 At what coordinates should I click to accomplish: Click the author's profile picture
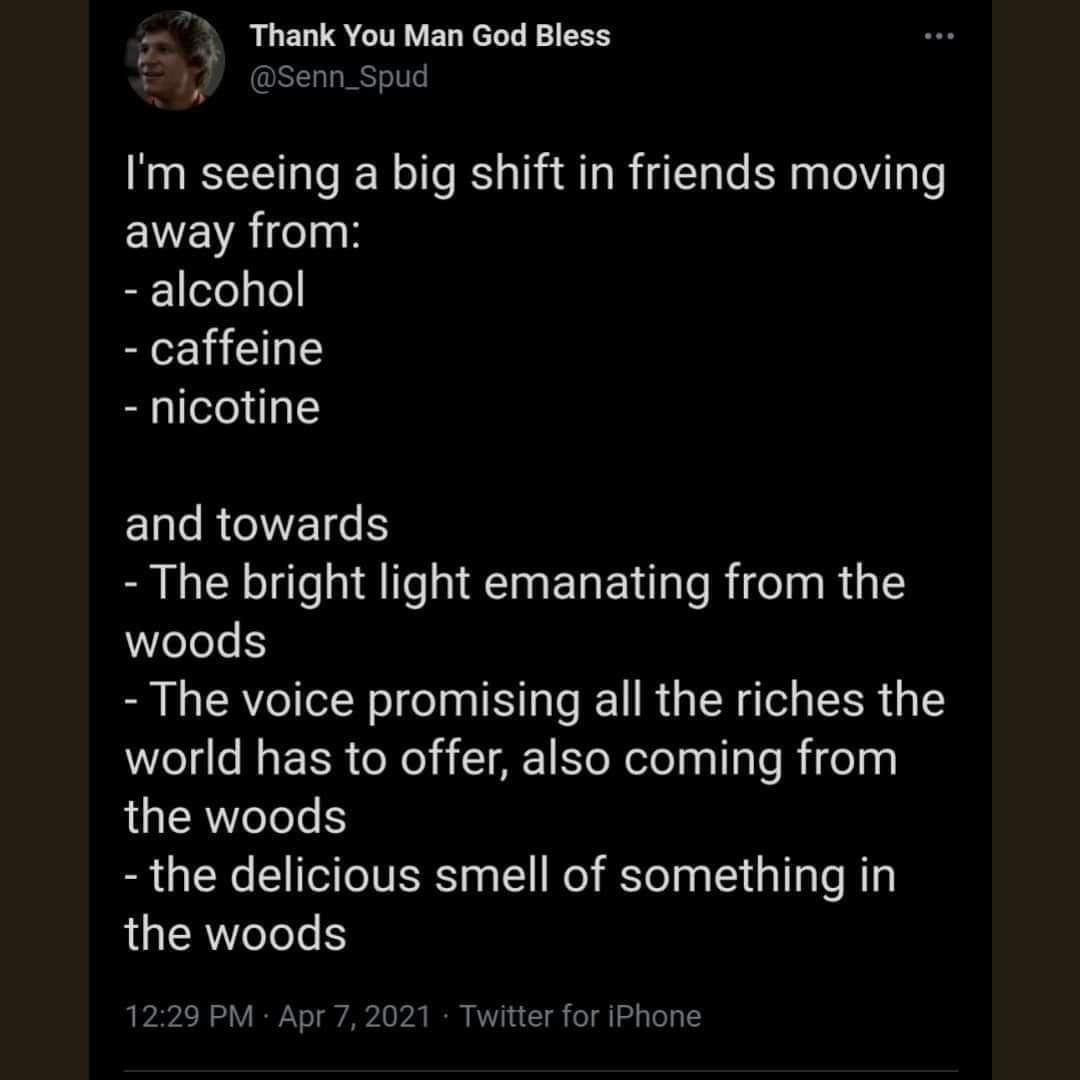point(175,62)
